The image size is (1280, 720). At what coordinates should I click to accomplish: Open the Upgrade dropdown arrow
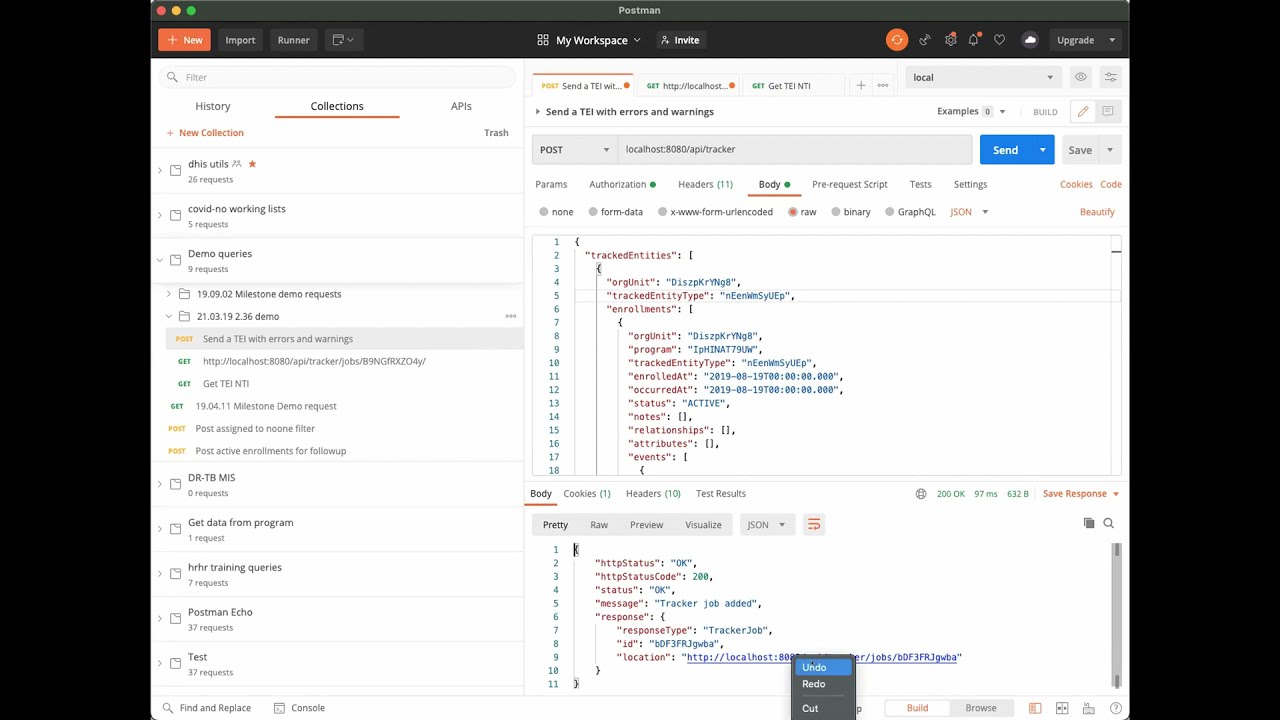[x=1111, y=40]
